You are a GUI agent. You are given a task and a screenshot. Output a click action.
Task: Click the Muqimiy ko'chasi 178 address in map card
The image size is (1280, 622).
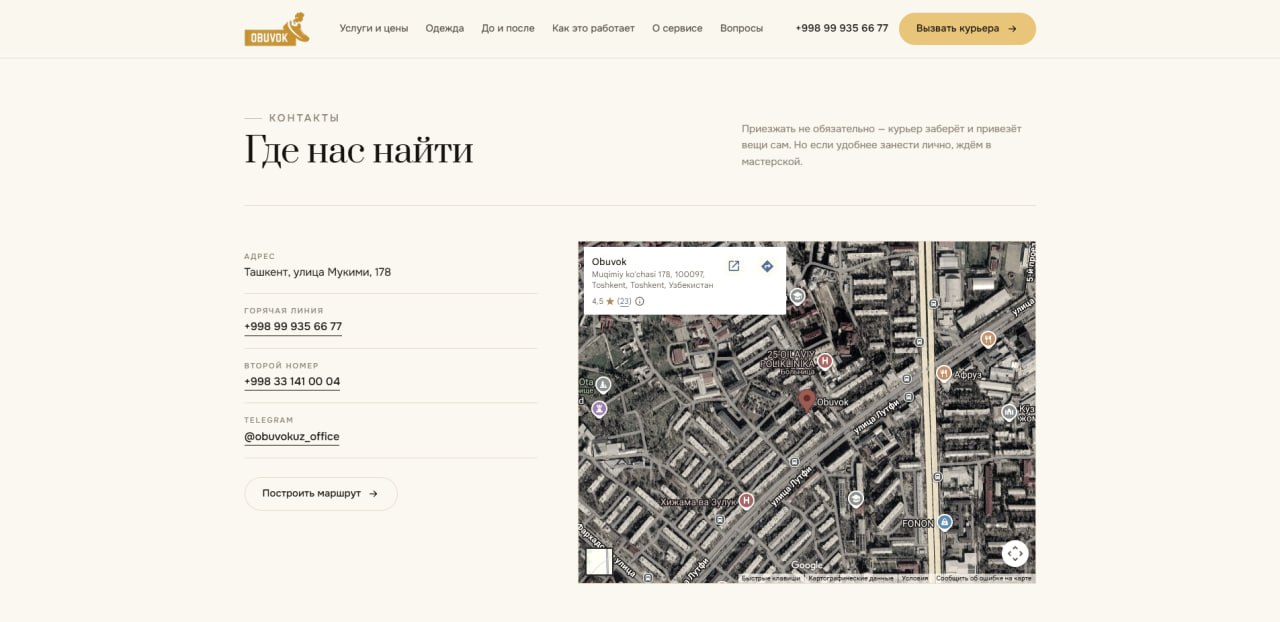[653, 279]
